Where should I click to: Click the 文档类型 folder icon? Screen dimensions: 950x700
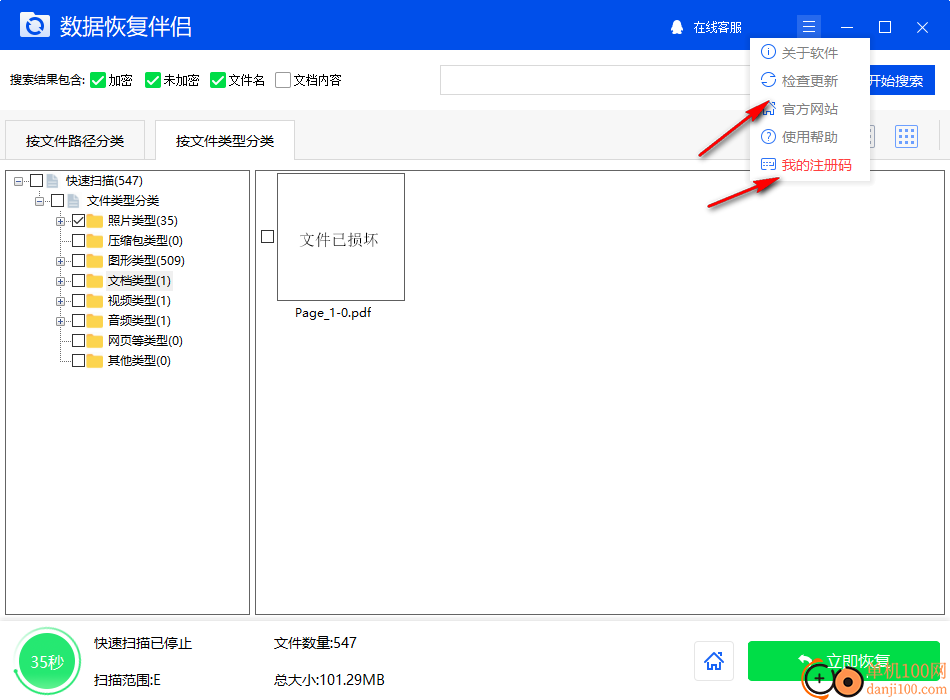click(x=95, y=280)
